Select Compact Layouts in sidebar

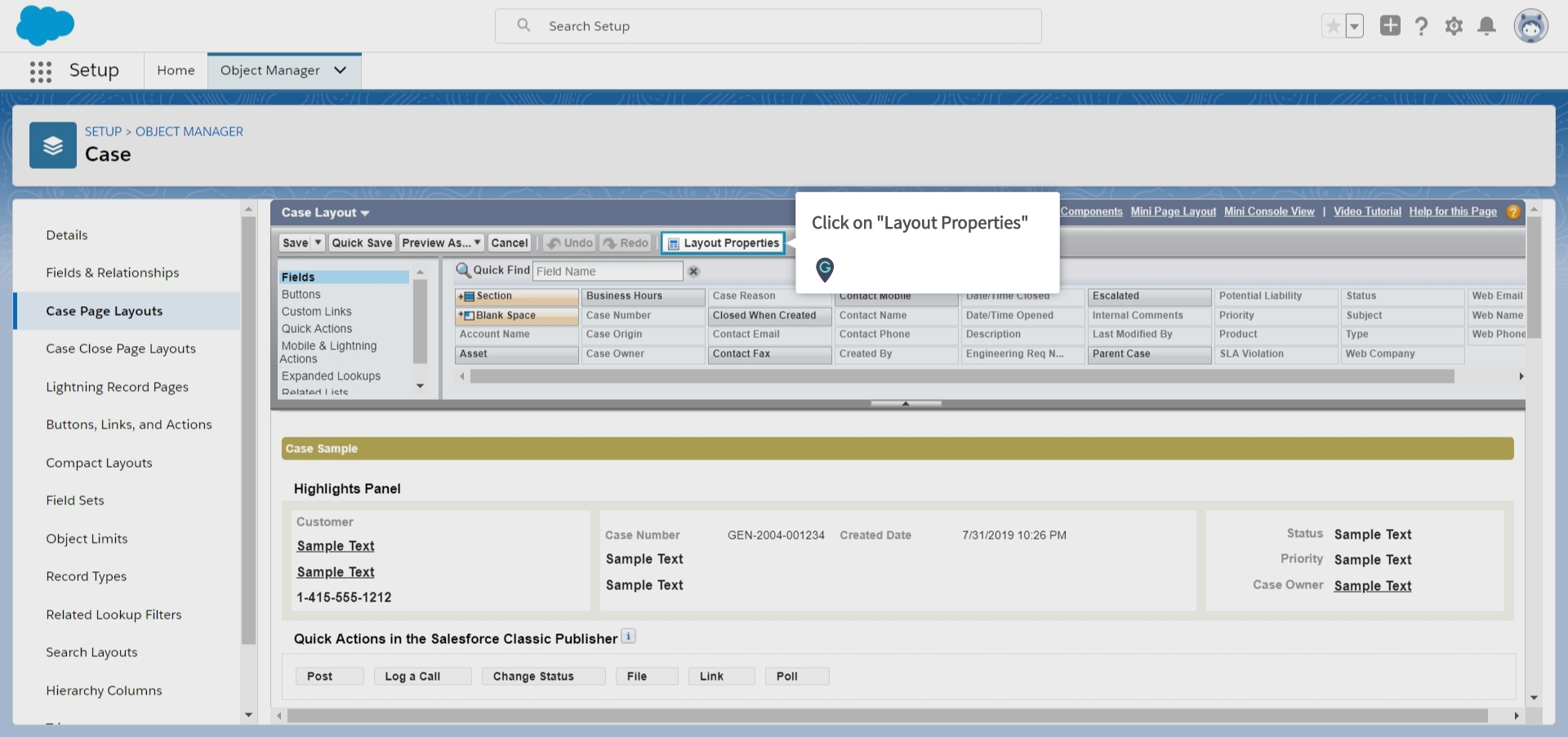pyautogui.click(x=99, y=463)
